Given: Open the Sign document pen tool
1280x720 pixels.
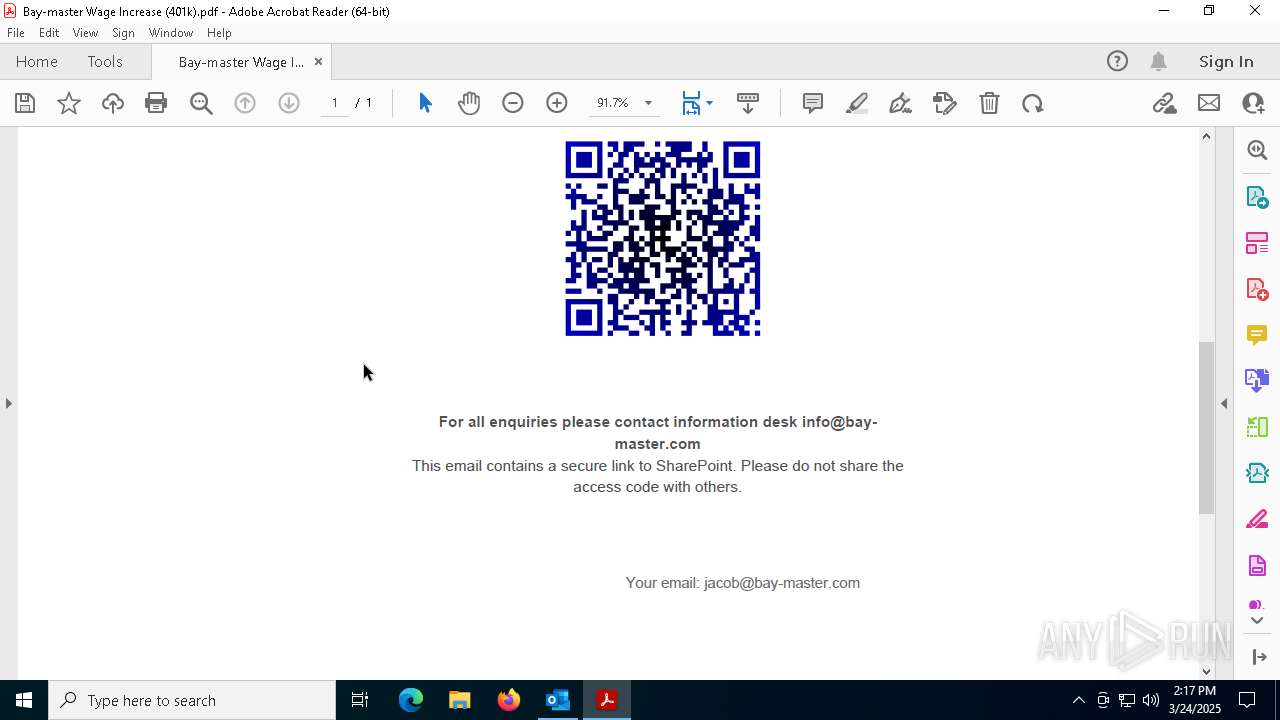Looking at the screenshot, I should 900,103.
